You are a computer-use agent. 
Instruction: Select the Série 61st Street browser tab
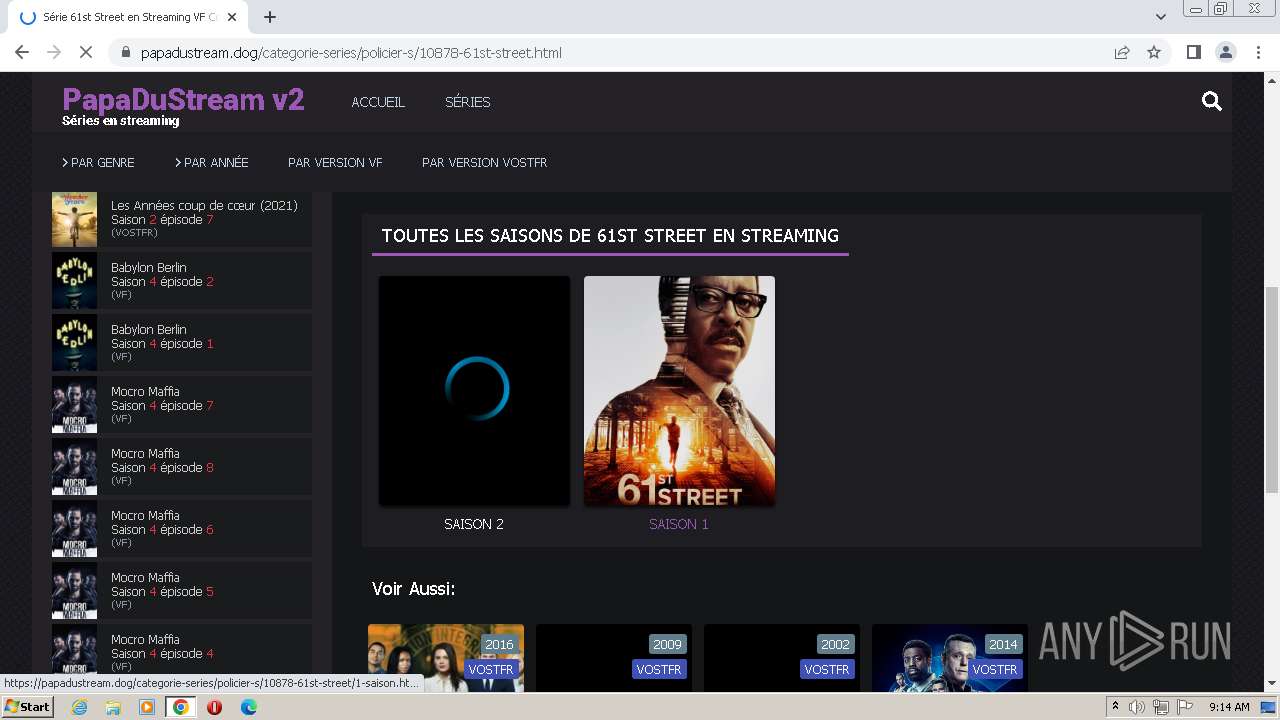[x=130, y=17]
